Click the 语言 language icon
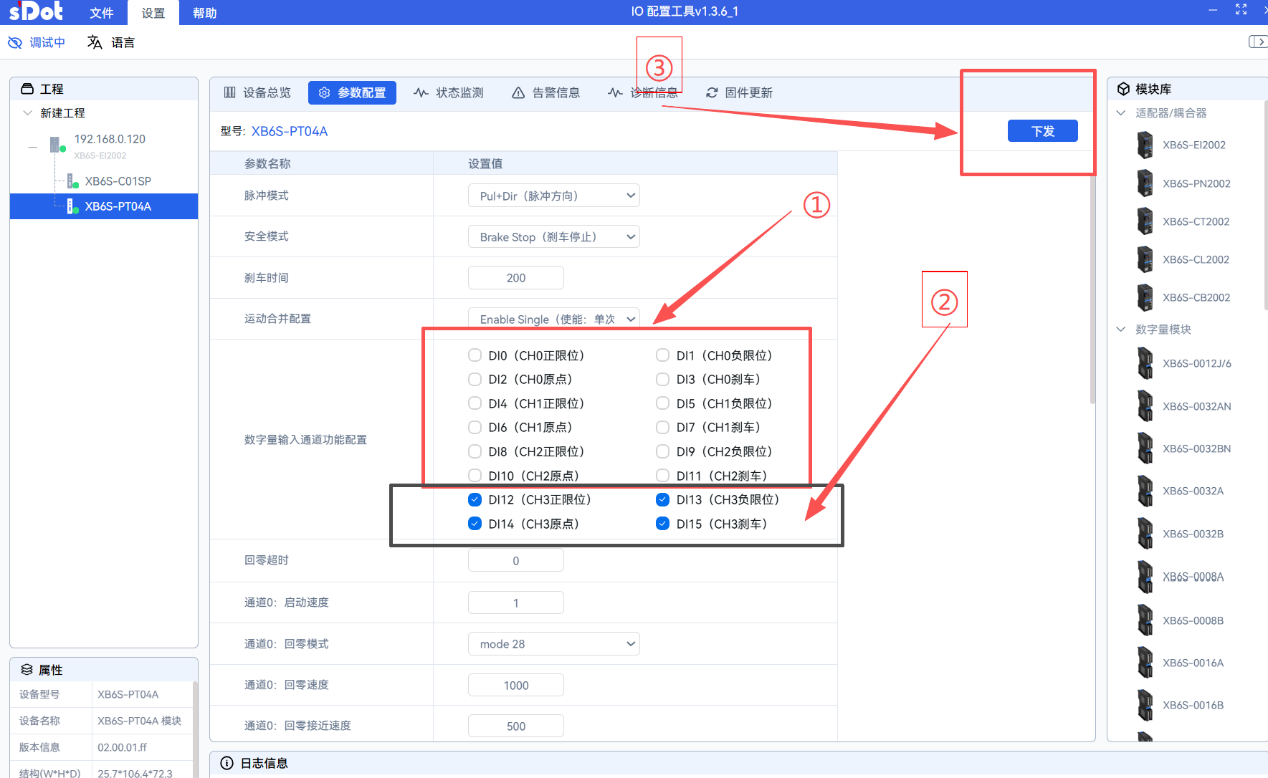 [95, 43]
